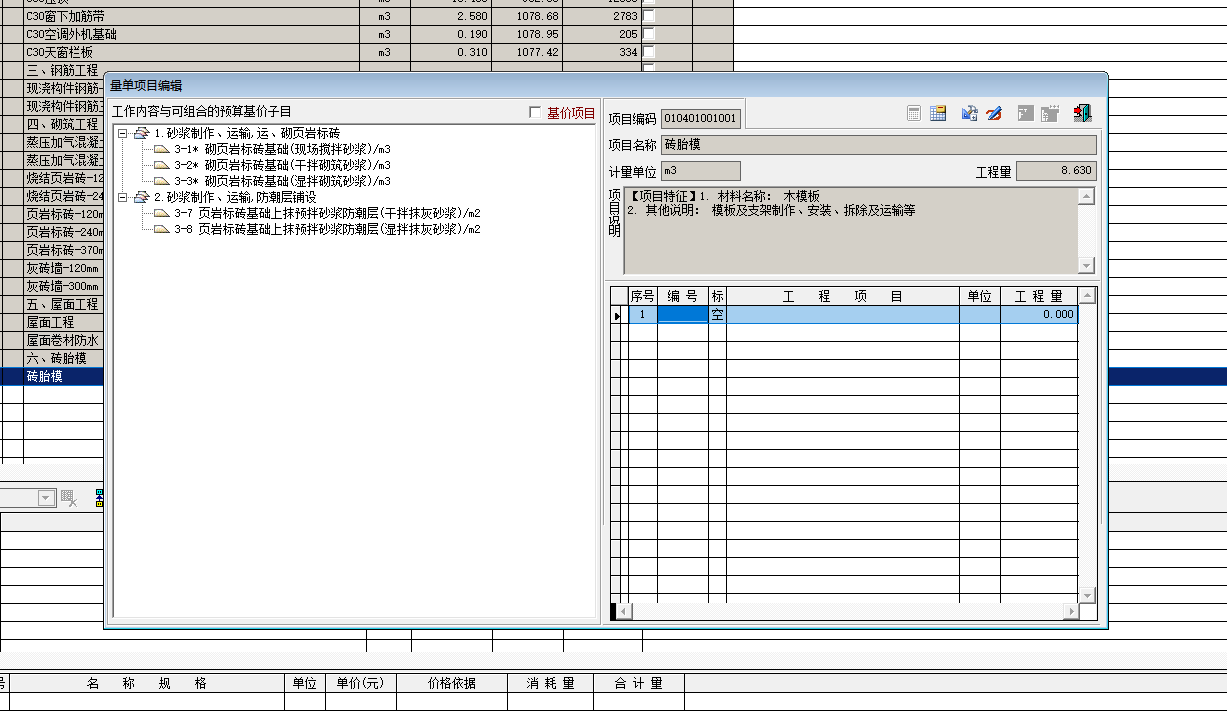The height and width of the screenshot is (711, 1227).
Task: Click 名称规格 column header in bottom table
Action: click(147, 683)
